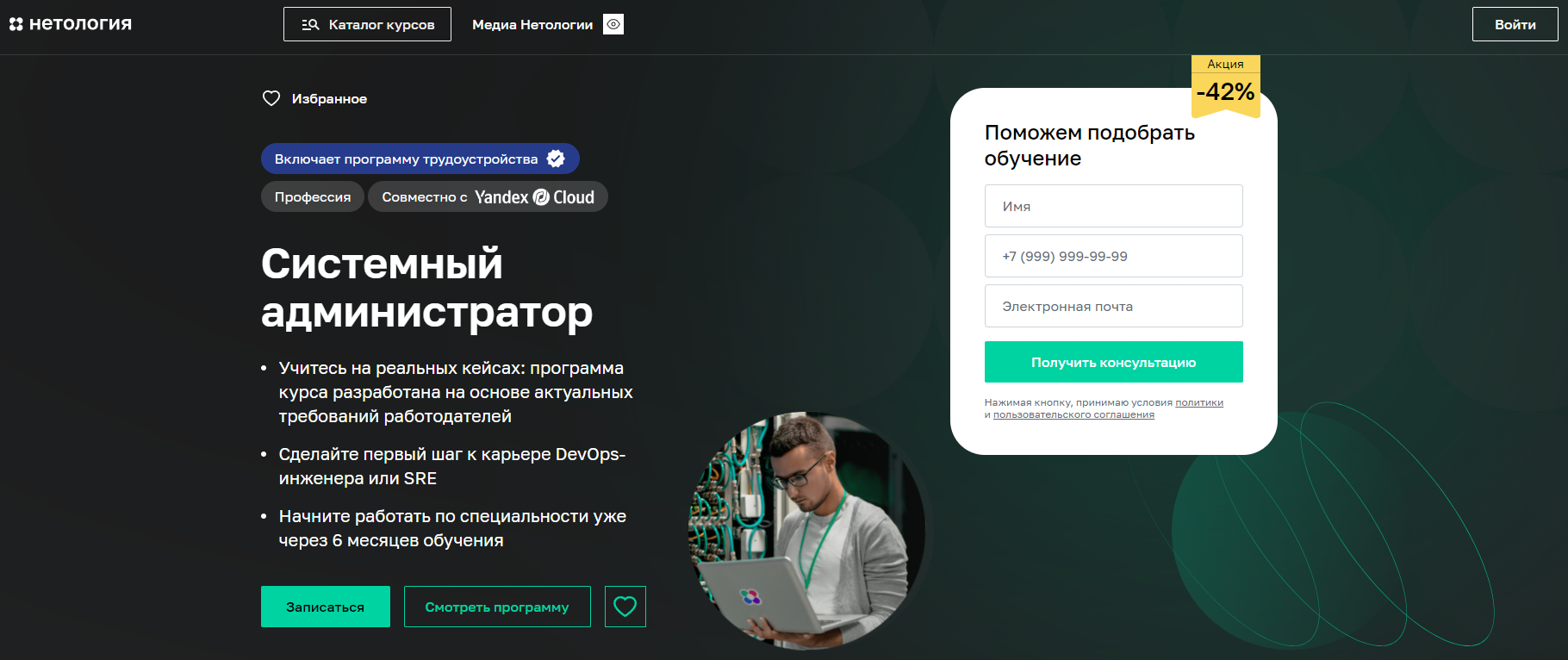Toggle the eye accessibility icon in the header
Screen dimensions: 1568x660
613,24
